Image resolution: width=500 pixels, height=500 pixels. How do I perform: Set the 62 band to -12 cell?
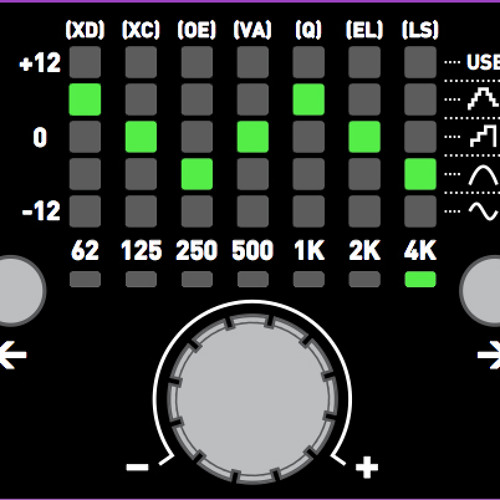85,211
